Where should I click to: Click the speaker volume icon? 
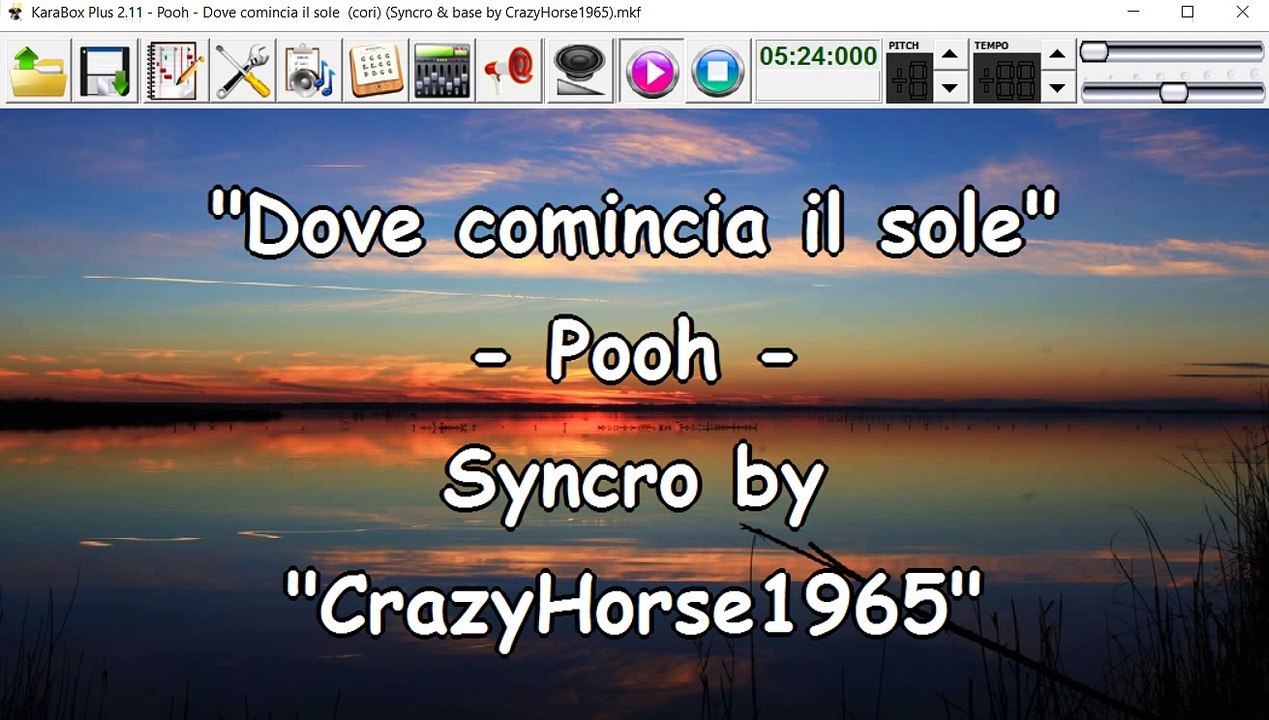click(580, 71)
